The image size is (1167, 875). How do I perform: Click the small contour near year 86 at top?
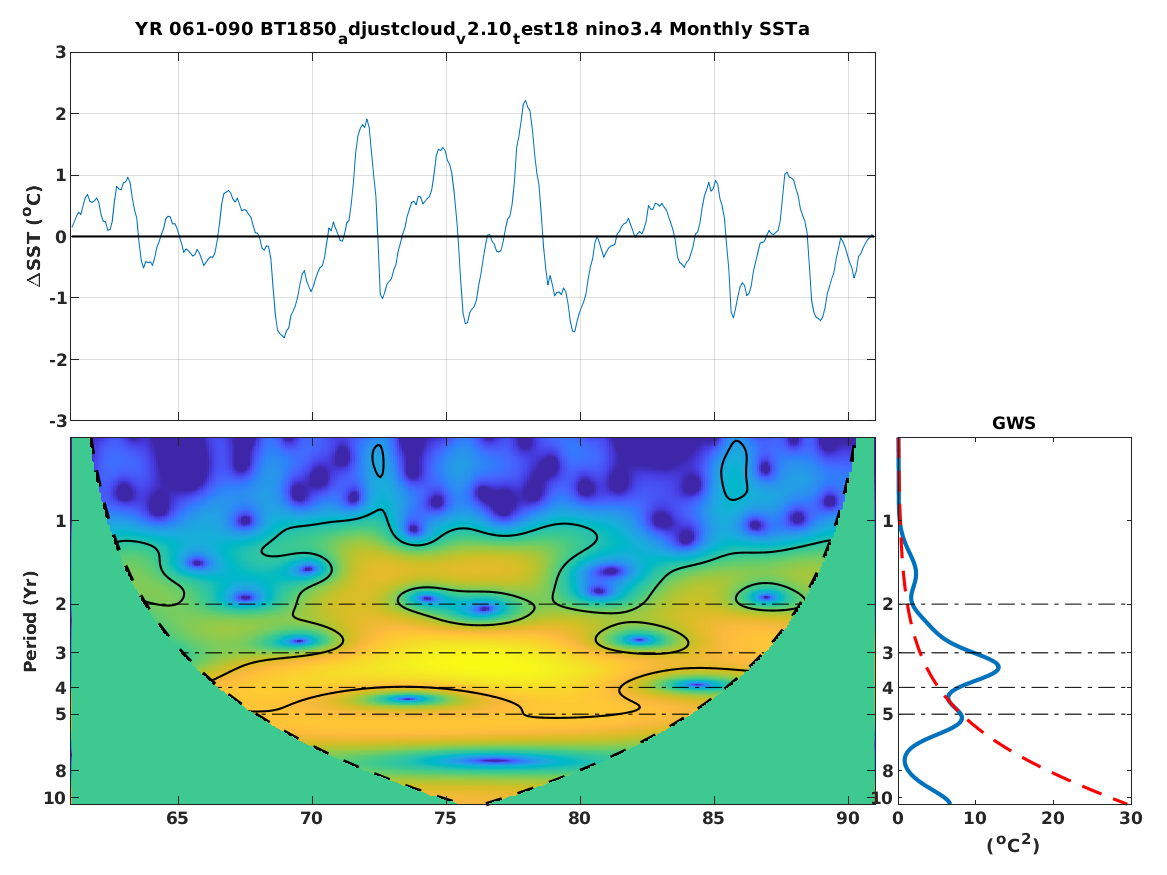coord(735,470)
